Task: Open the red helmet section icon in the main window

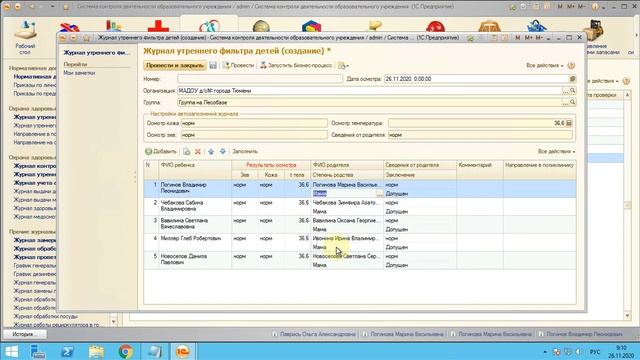Action: point(435,27)
